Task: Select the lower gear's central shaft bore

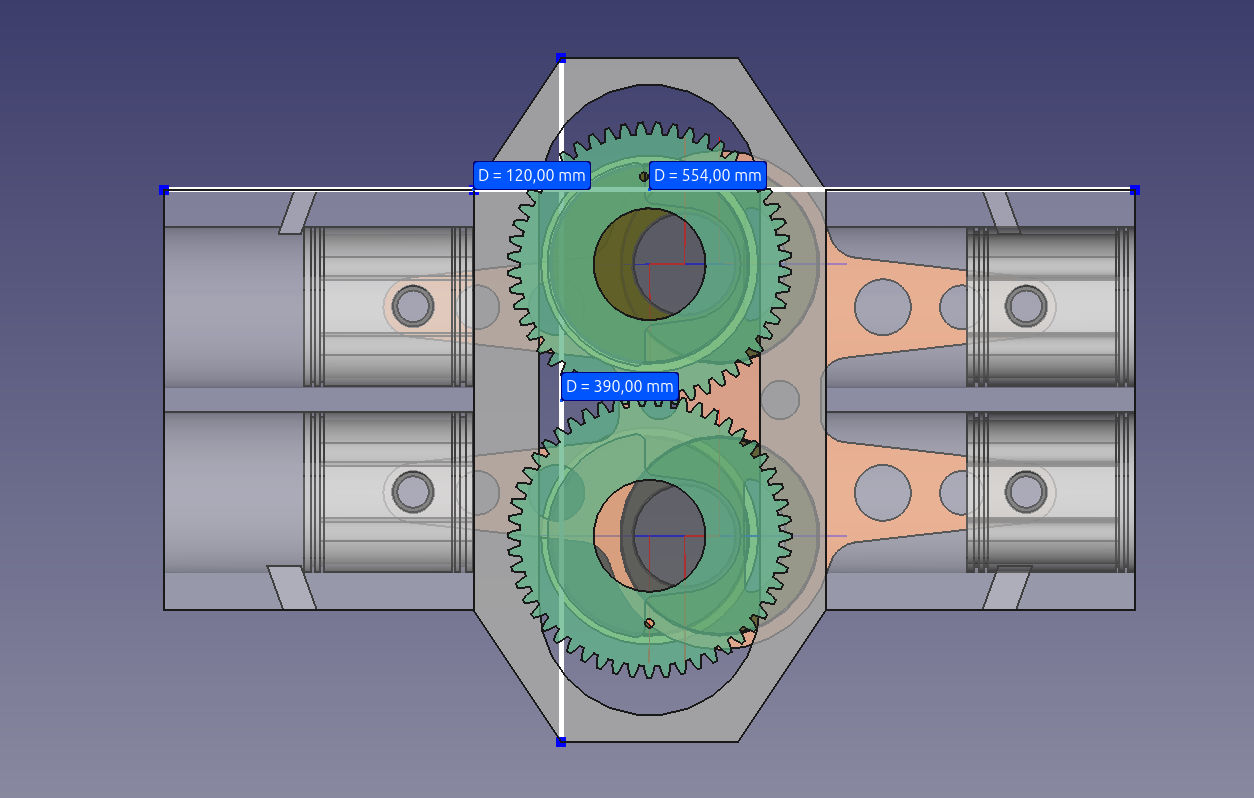Action: point(650,535)
